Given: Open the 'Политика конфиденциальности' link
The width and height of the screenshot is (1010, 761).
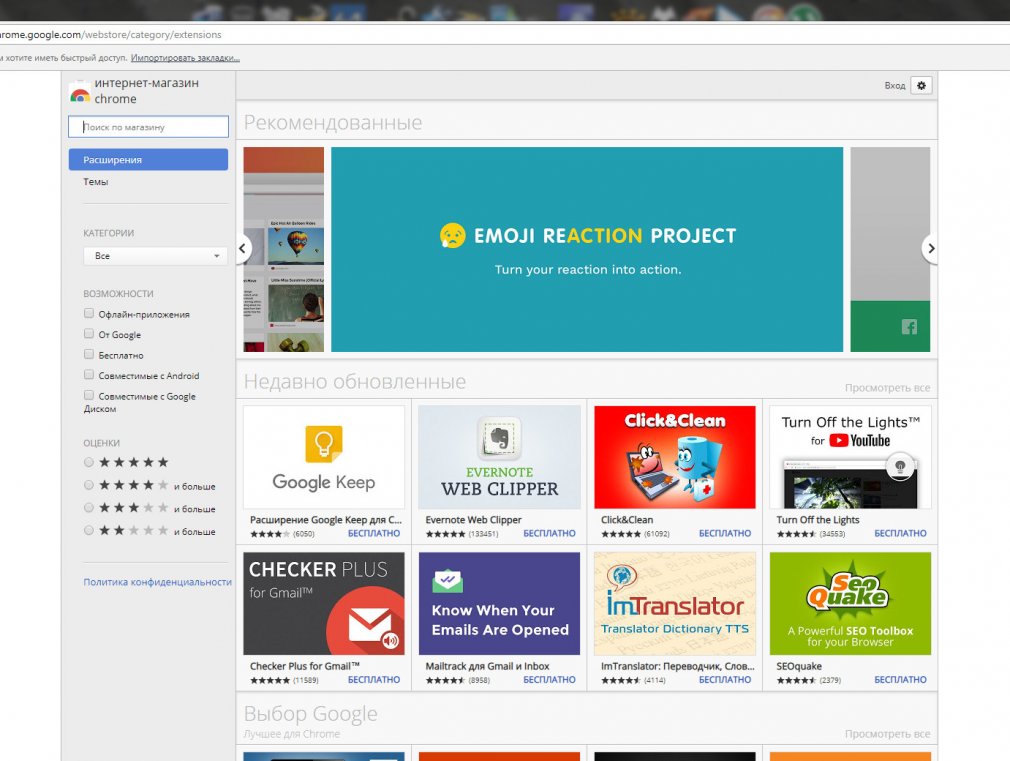Looking at the screenshot, I should pos(157,582).
